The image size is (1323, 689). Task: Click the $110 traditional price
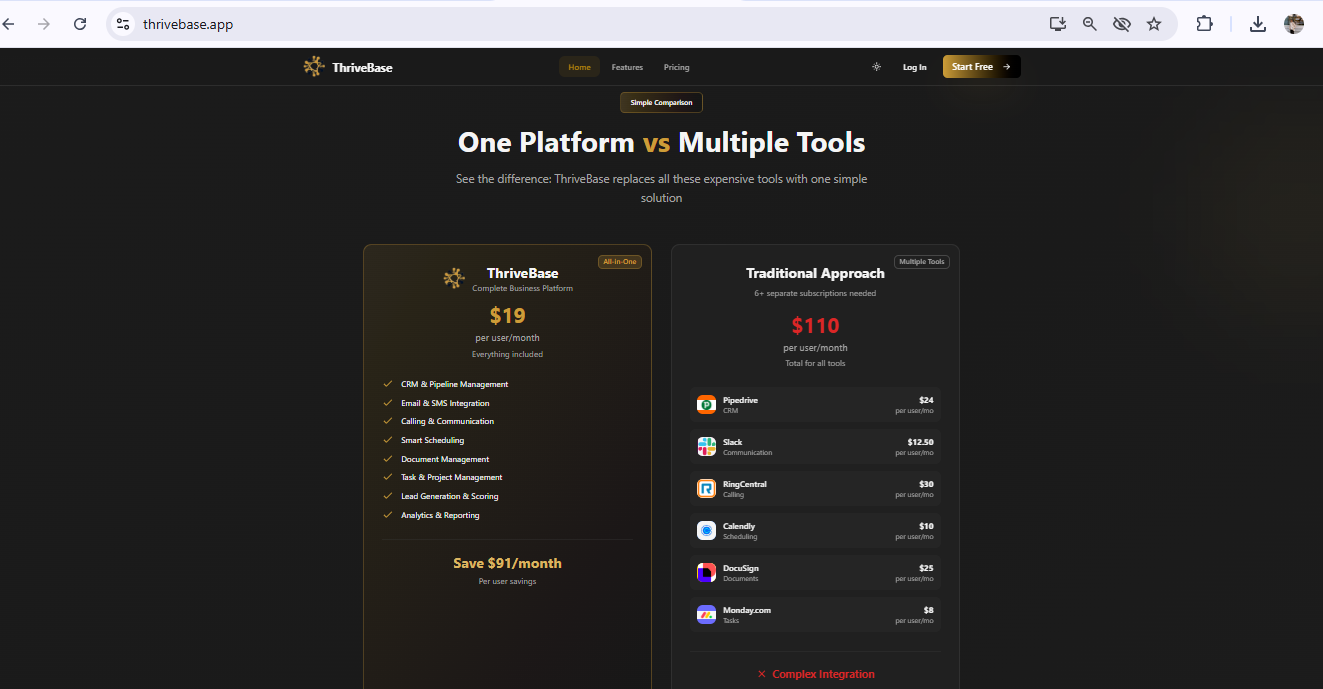[x=815, y=325]
